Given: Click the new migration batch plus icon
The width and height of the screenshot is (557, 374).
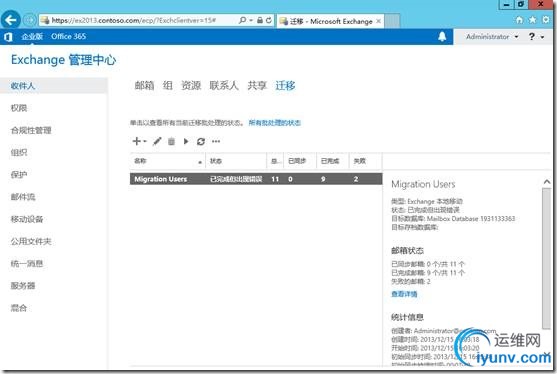Looking at the screenshot, I should [x=136, y=141].
